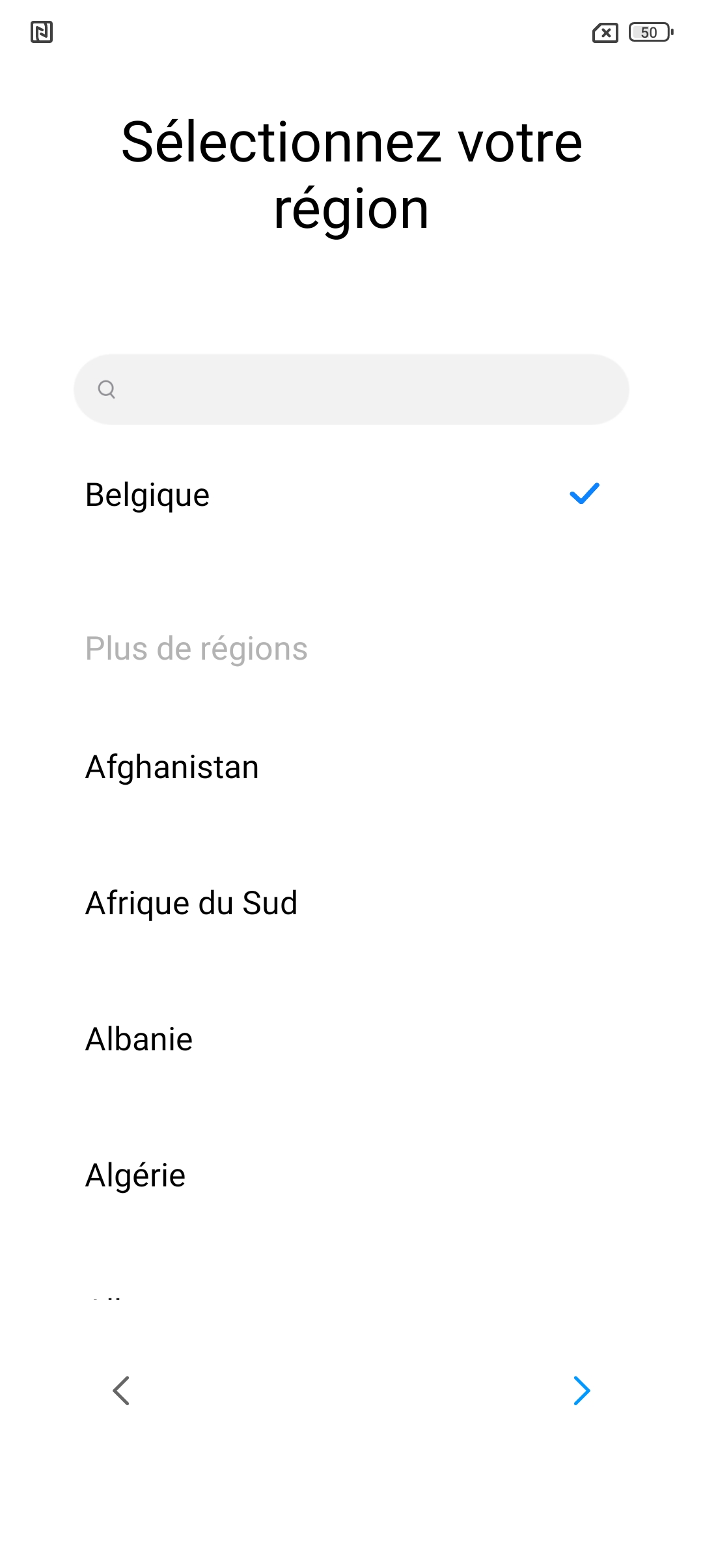Viewport: 703px width, 1568px height.
Task: Pick Afrique du Sud region
Action: point(191,903)
